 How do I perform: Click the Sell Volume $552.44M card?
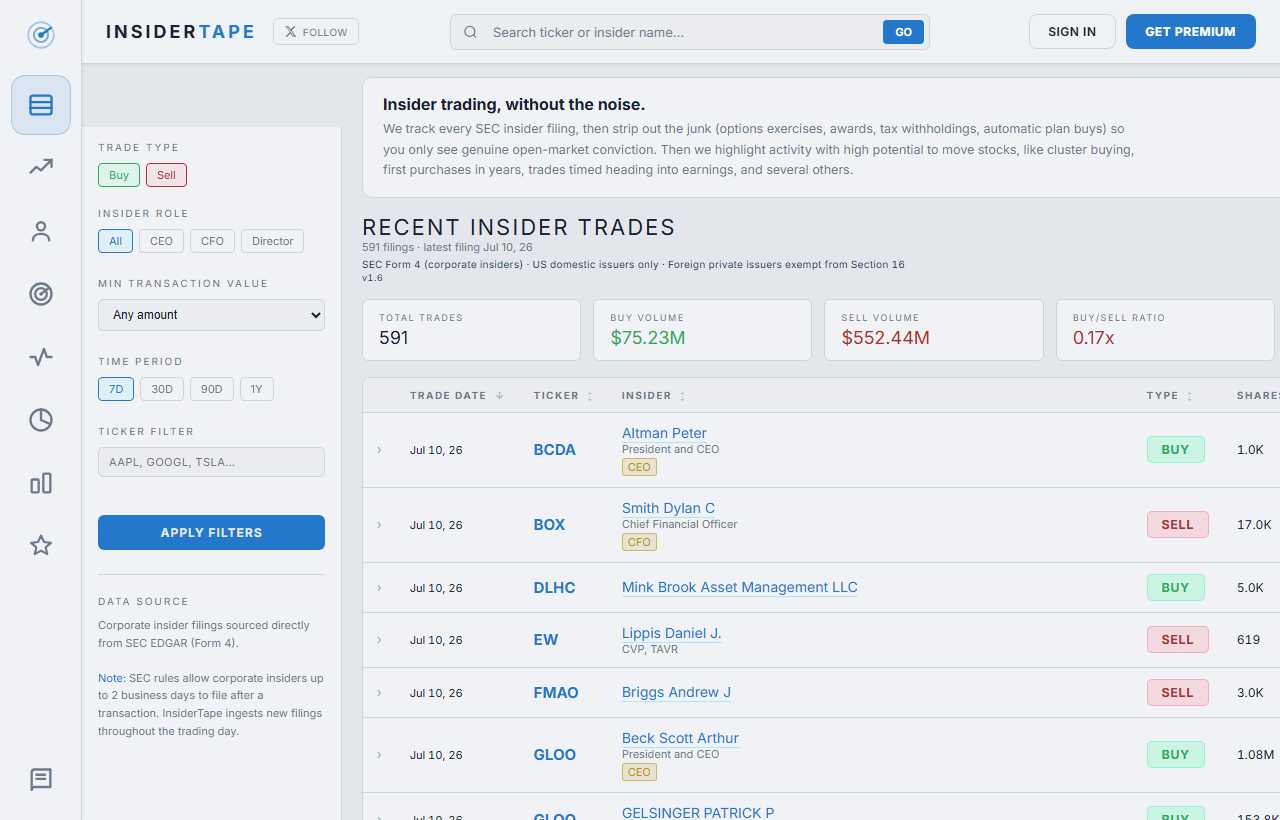pos(933,330)
